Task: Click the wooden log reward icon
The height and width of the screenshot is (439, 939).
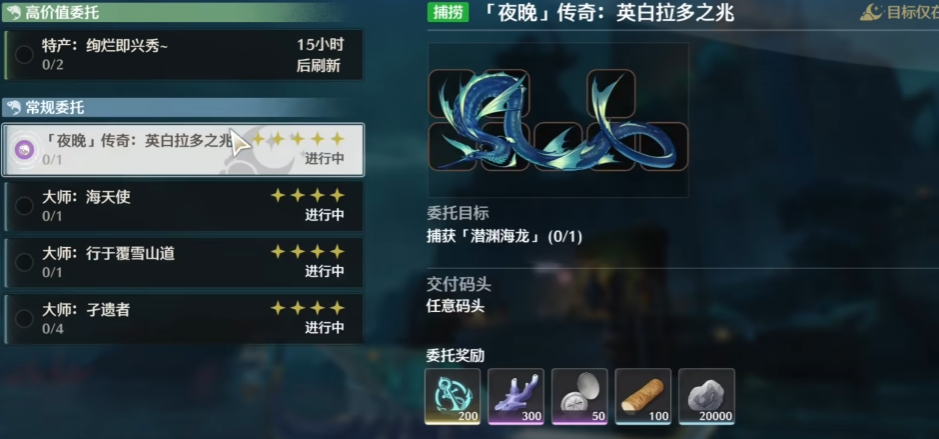Action: [643, 396]
